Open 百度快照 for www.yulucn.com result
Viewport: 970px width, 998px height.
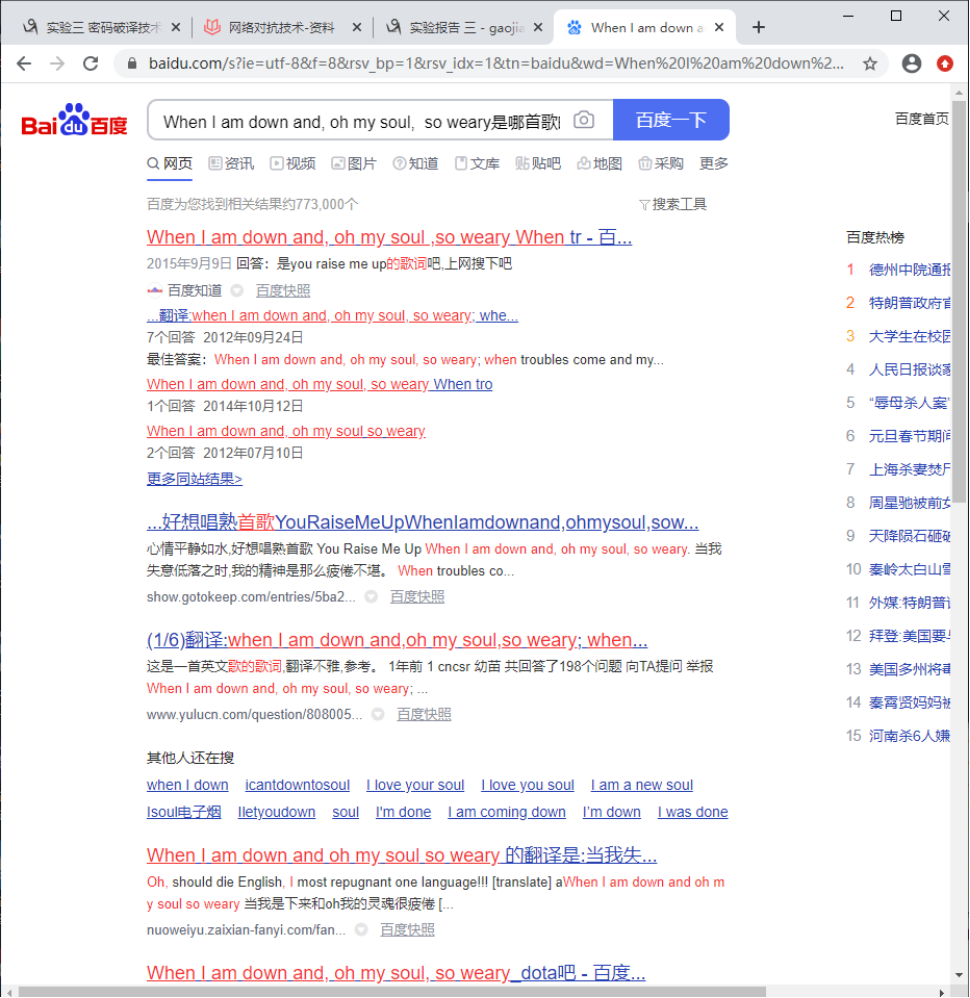tap(424, 715)
